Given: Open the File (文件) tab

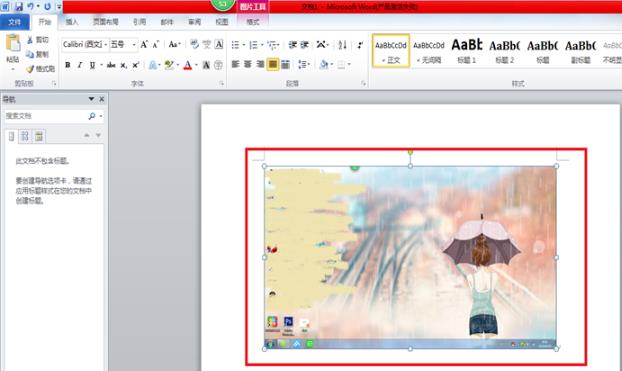Looking at the screenshot, I should tap(15, 22).
